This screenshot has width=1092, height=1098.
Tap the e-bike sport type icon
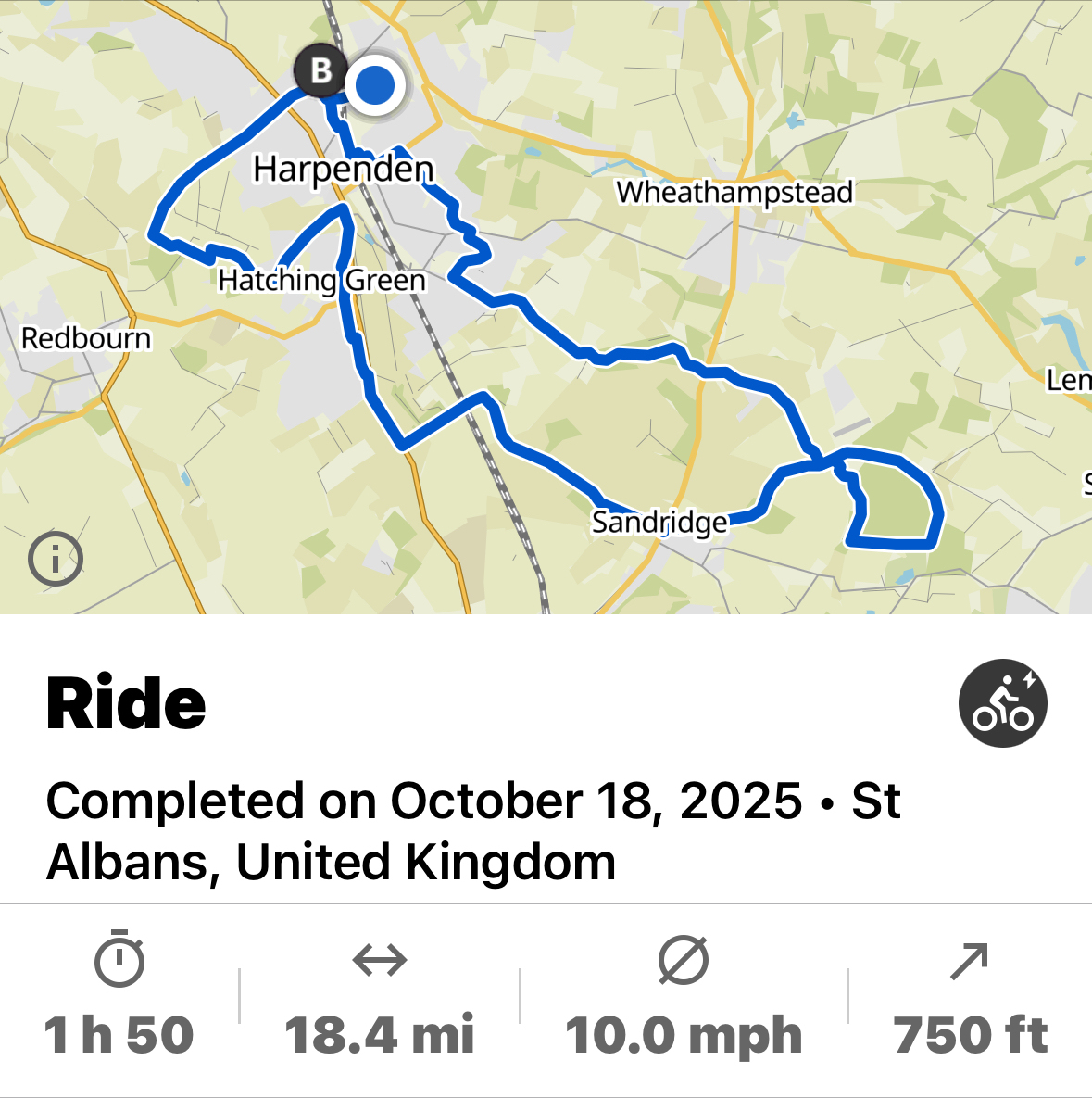[1003, 703]
